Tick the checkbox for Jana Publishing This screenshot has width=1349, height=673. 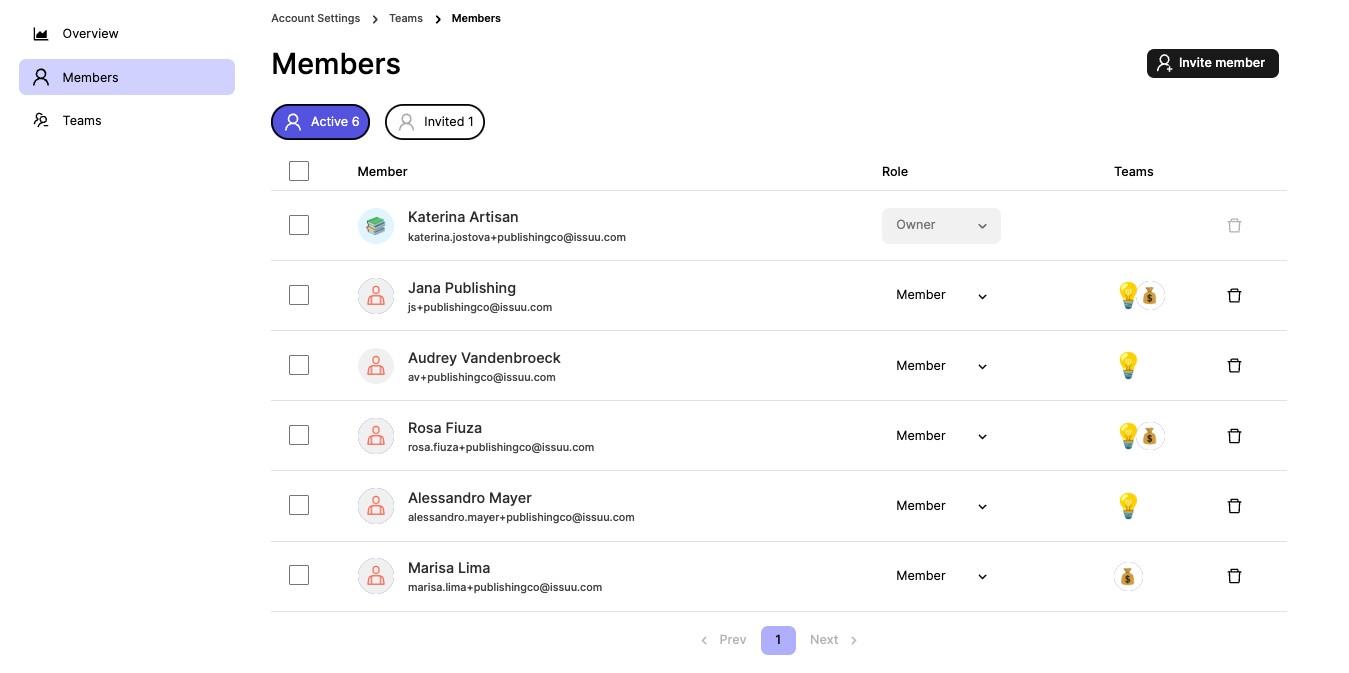click(x=299, y=295)
